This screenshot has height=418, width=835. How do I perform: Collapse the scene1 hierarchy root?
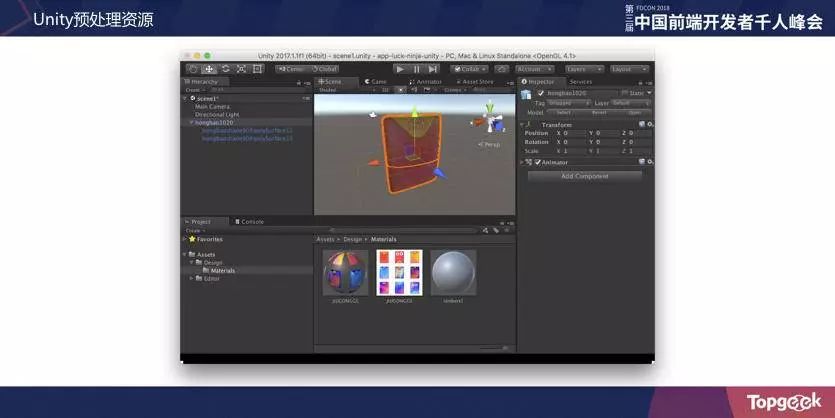pyautogui.click(x=185, y=99)
